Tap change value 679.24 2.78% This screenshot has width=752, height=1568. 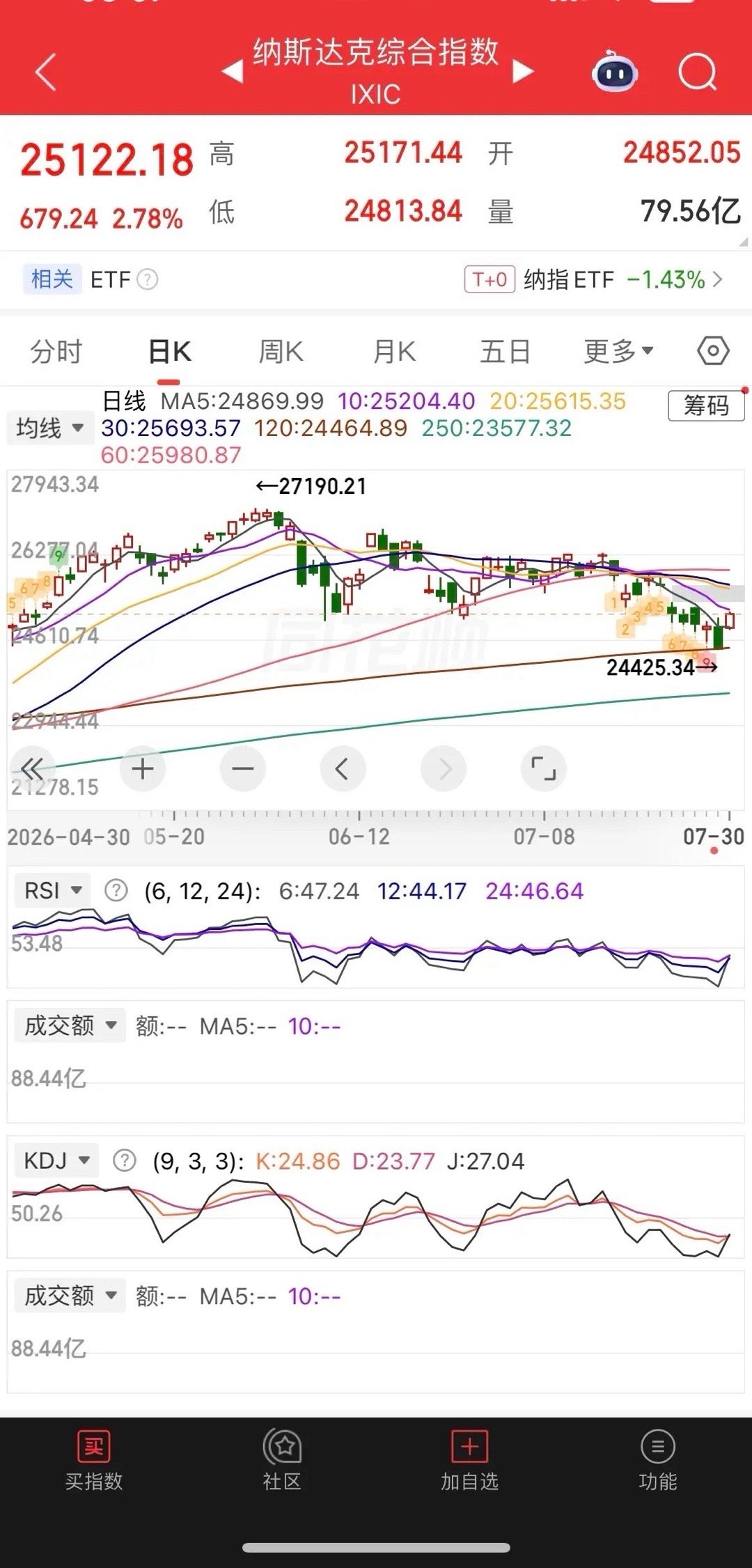[x=101, y=219]
